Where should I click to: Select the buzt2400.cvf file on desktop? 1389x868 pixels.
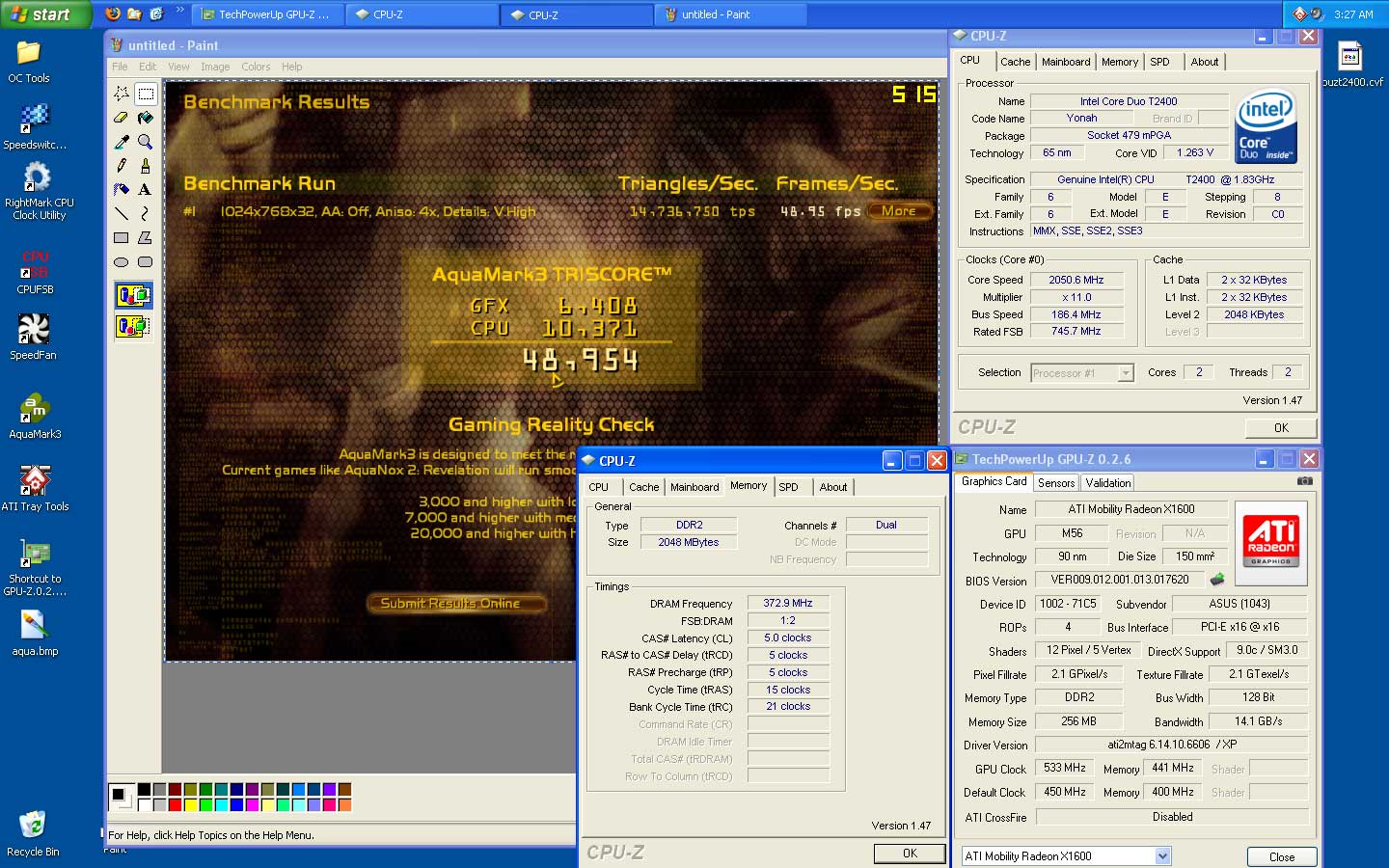pyautogui.click(x=1351, y=64)
